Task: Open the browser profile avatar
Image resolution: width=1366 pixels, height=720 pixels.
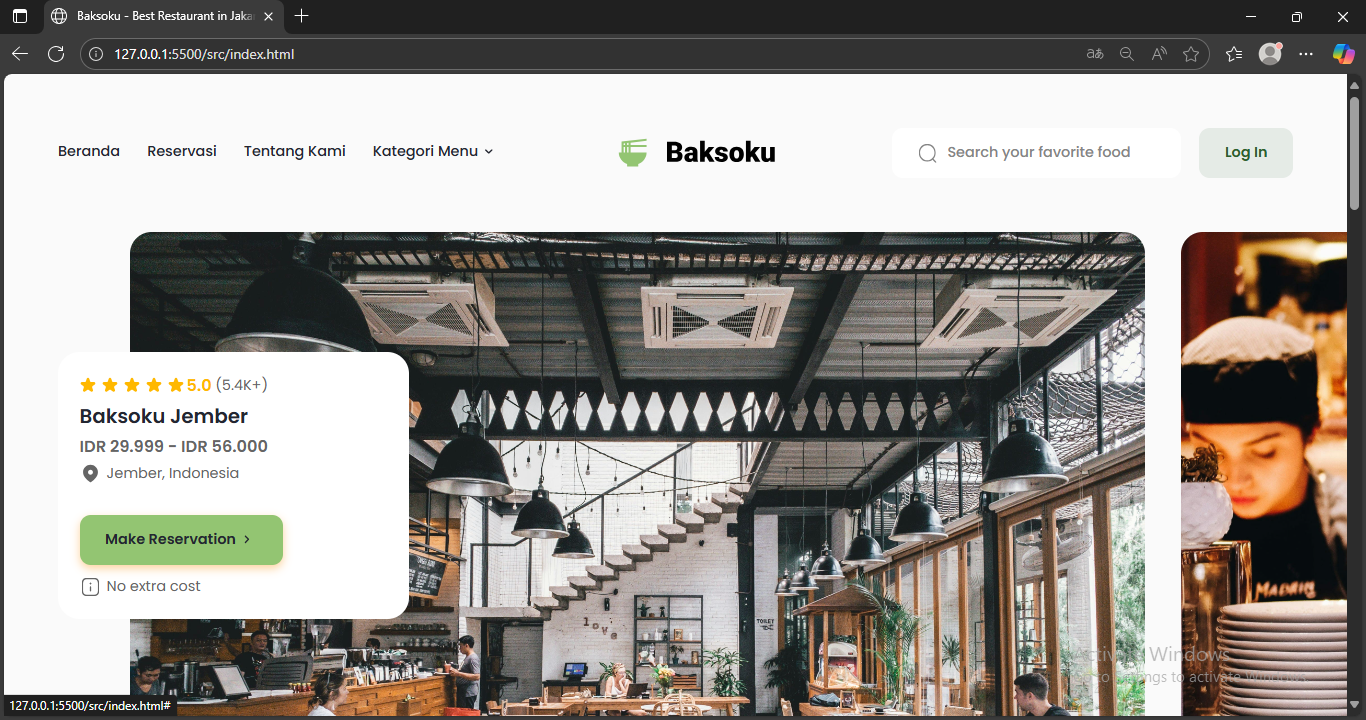Action: 1270,54
